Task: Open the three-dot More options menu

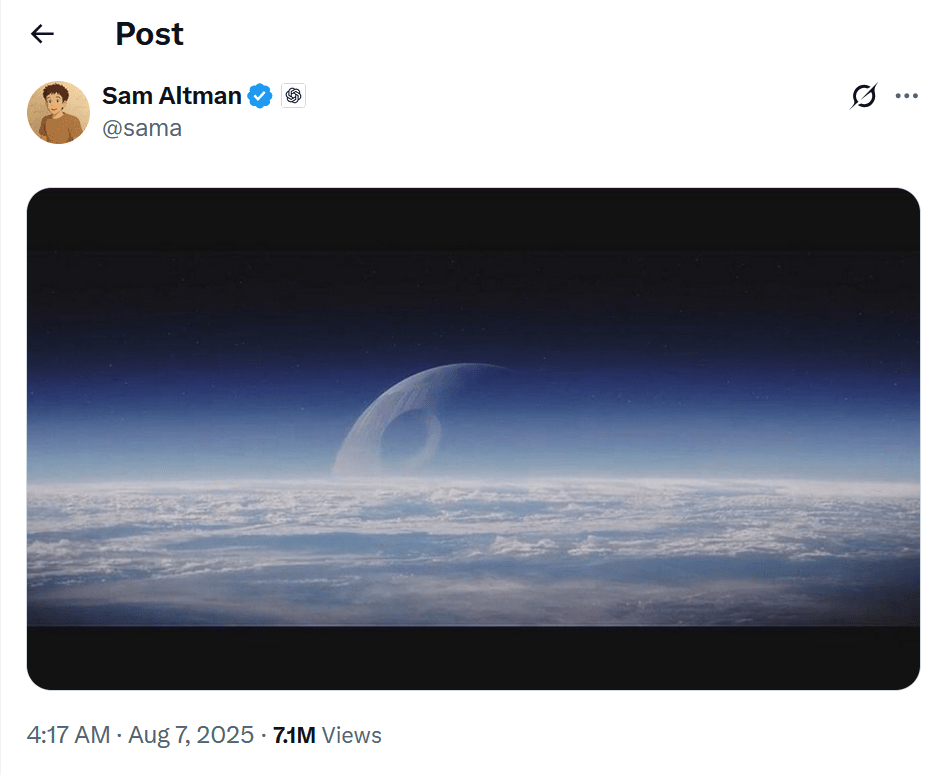Action: coord(907,96)
